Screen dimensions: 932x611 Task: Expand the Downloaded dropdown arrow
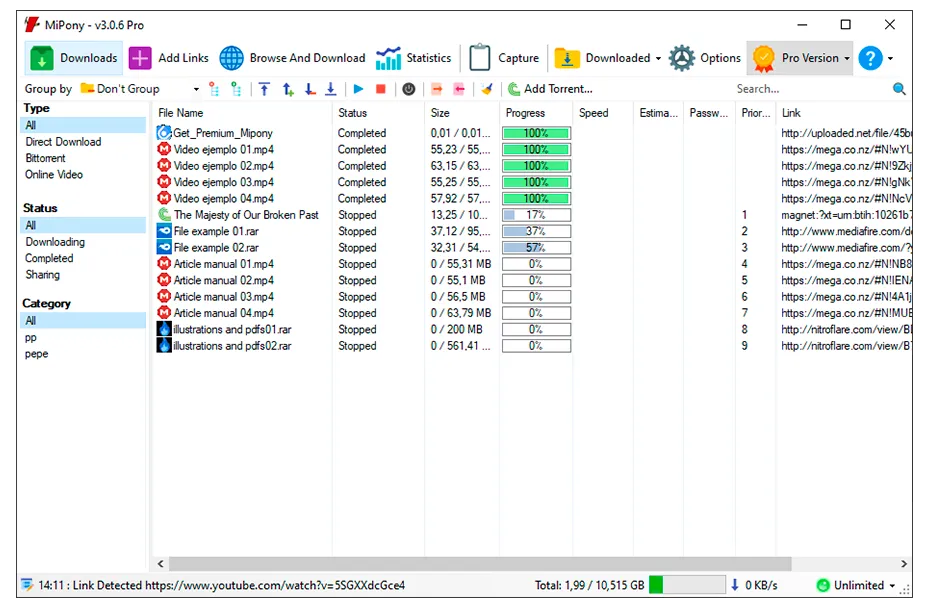tap(658, 59)
